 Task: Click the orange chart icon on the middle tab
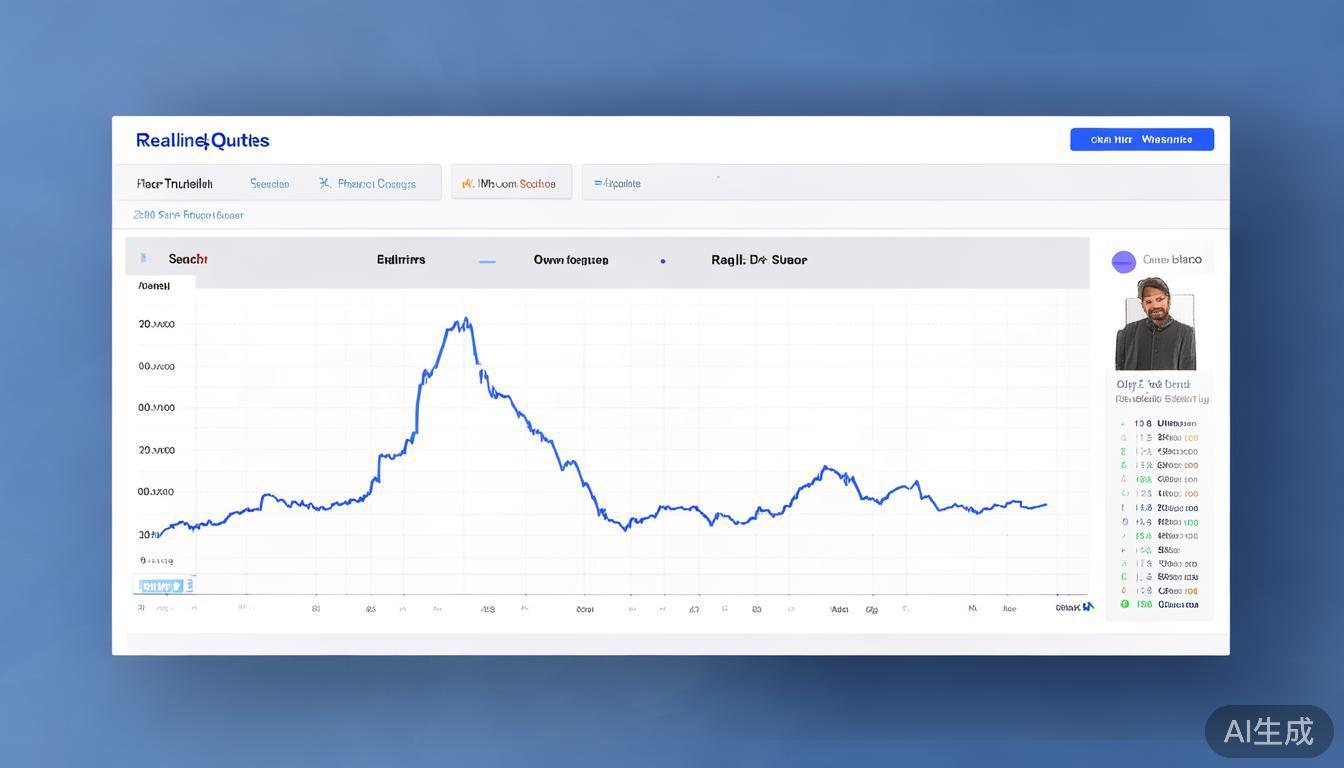[466, 184]
